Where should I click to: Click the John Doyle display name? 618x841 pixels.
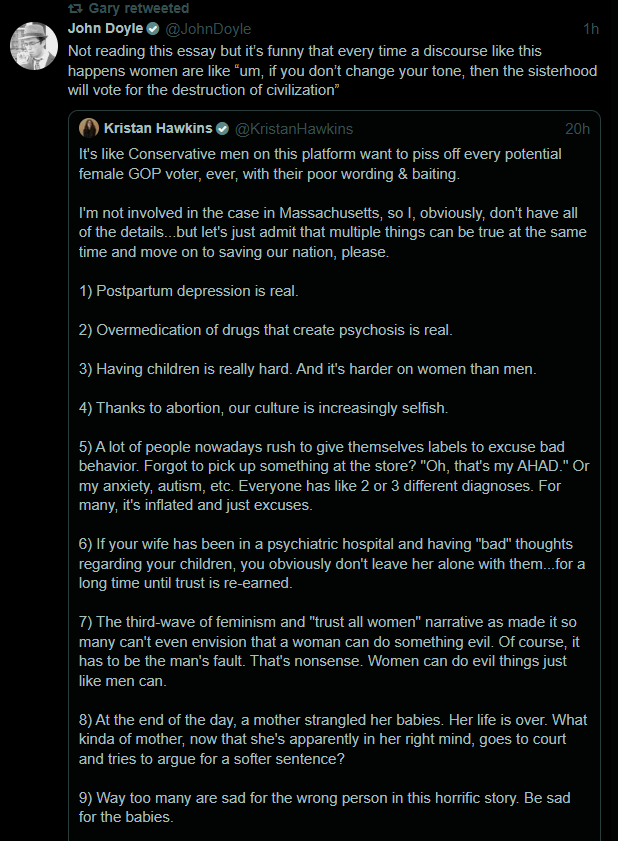coord(106,28)
